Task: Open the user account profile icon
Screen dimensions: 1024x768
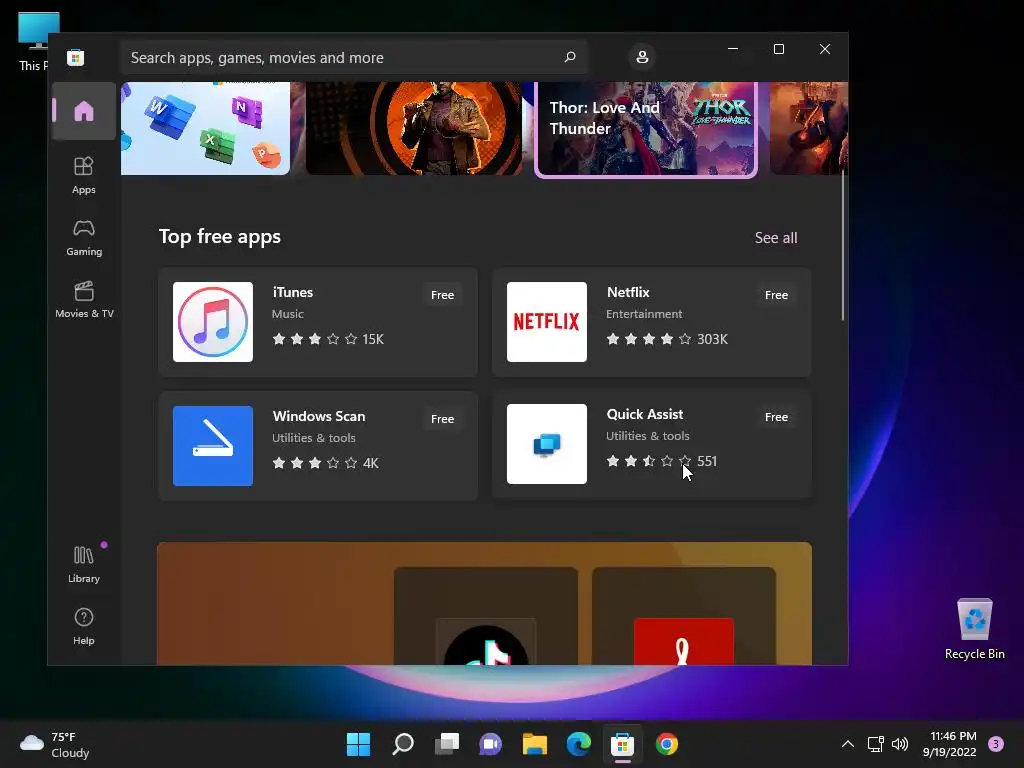Action: coord(642,57)
